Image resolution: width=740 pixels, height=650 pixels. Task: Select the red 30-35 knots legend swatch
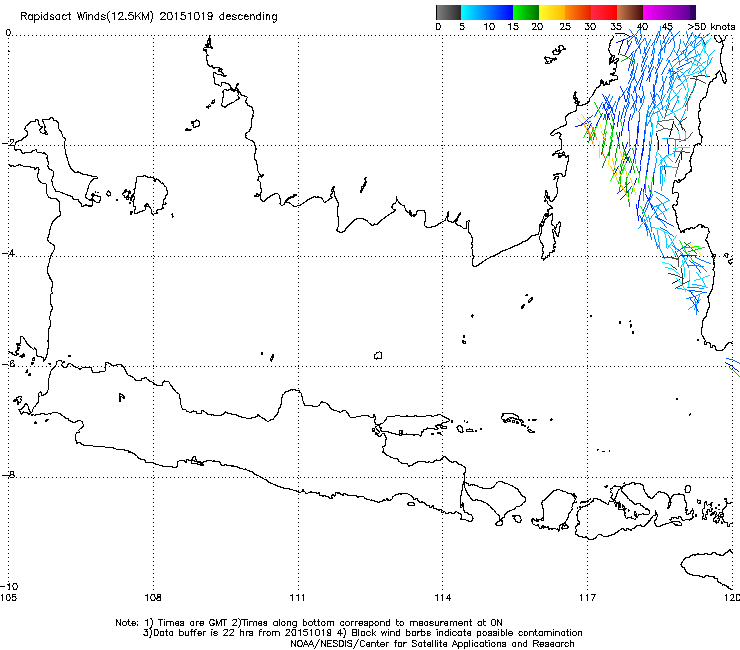(604, 12)
